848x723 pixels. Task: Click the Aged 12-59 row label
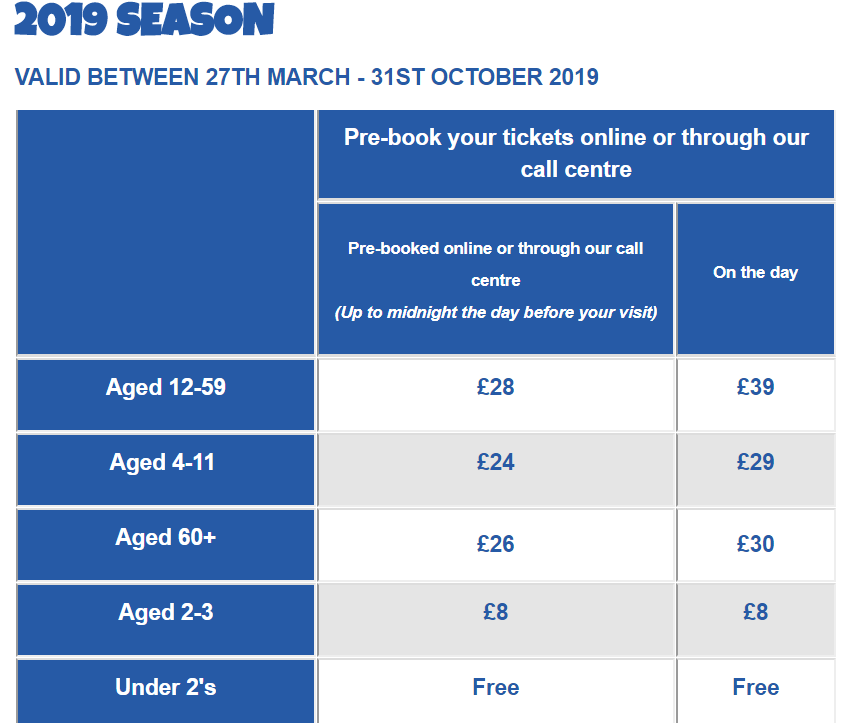tap(166, 387)
